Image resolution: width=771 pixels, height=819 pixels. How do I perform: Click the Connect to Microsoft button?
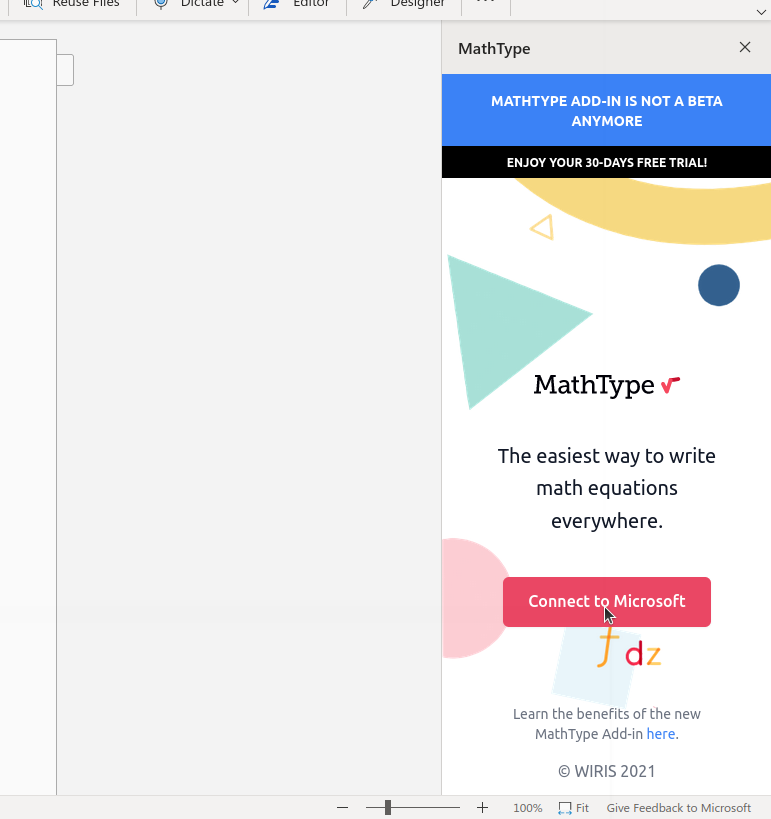[606, 602]
